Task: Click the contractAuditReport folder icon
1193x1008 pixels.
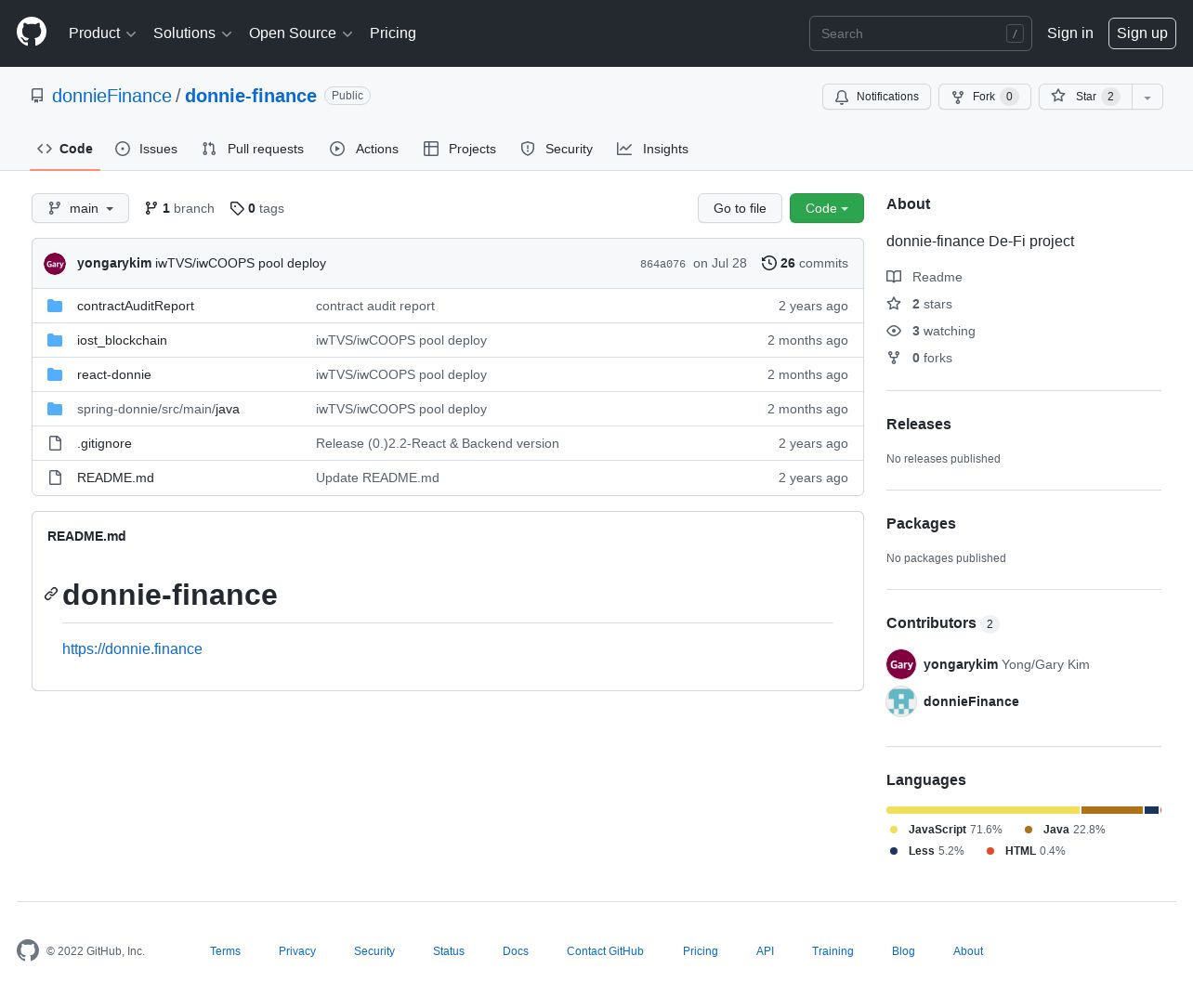Action: point(55,306)
